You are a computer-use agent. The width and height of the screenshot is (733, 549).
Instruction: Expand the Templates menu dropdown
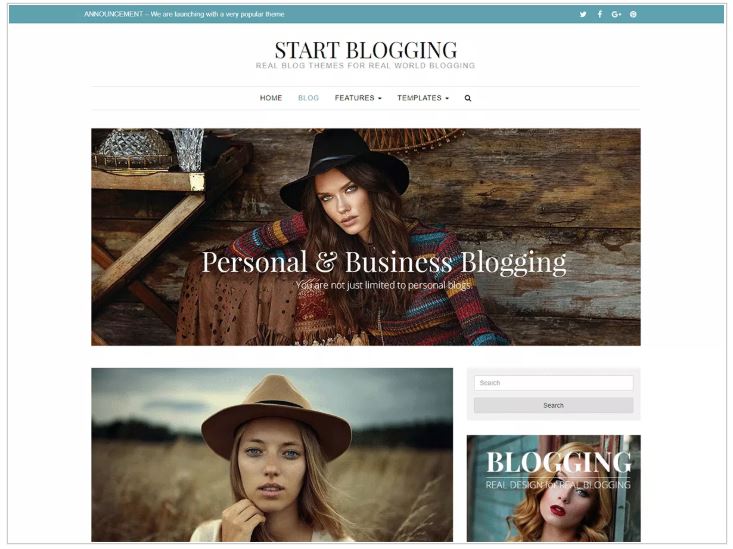coord(423,98)
